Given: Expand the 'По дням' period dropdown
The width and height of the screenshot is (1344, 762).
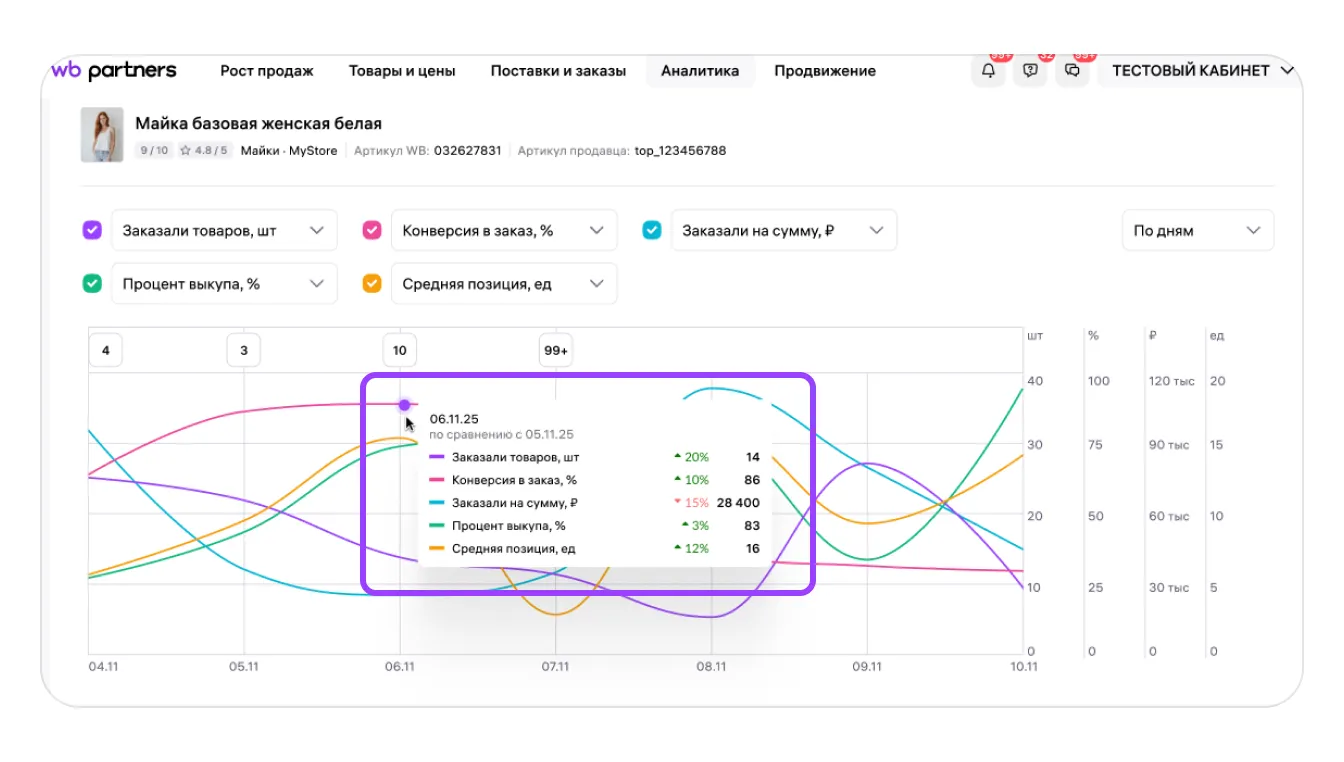Looking at the screenshot, I should (1197, 230).
